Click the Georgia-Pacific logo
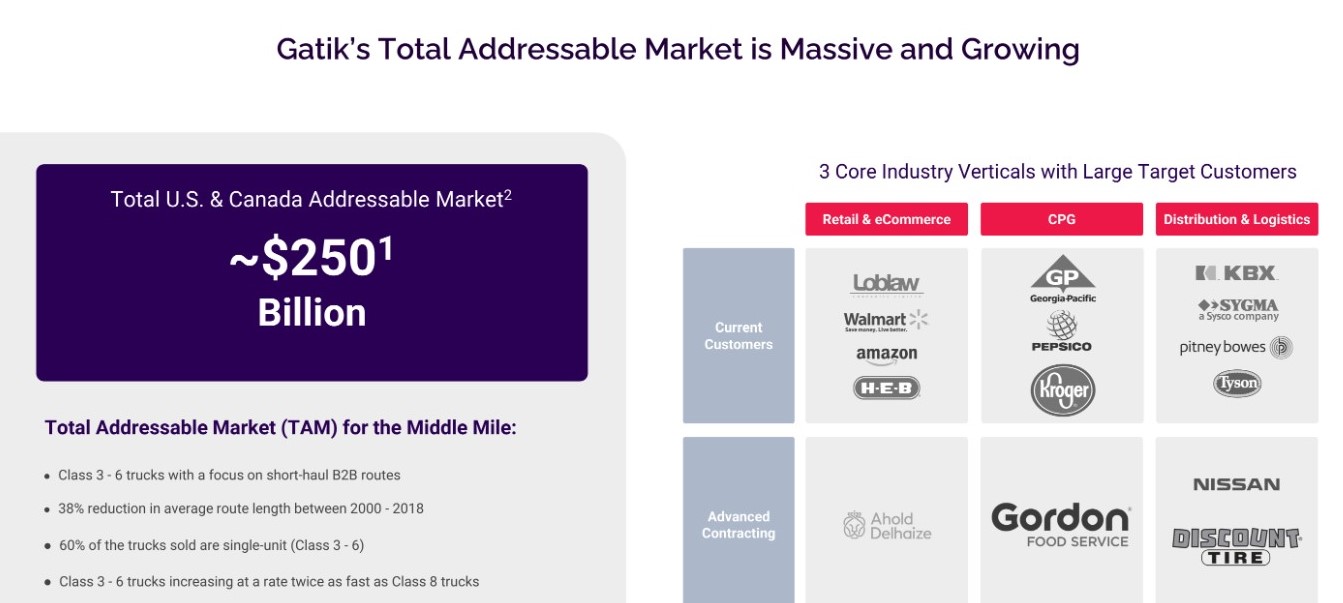 (x=1062, y=279)
